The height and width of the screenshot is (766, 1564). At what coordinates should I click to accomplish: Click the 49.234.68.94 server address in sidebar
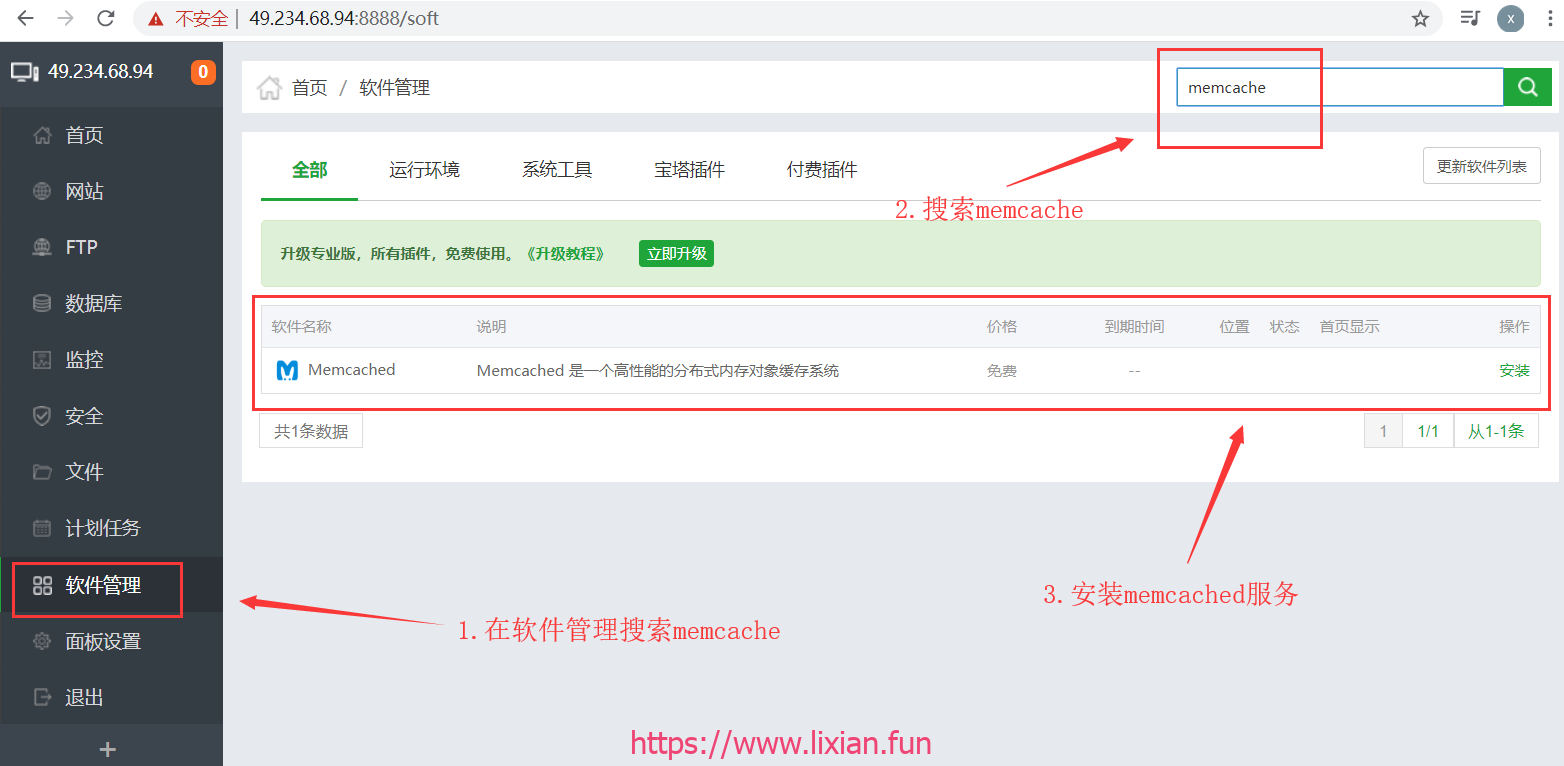(101, 72)
